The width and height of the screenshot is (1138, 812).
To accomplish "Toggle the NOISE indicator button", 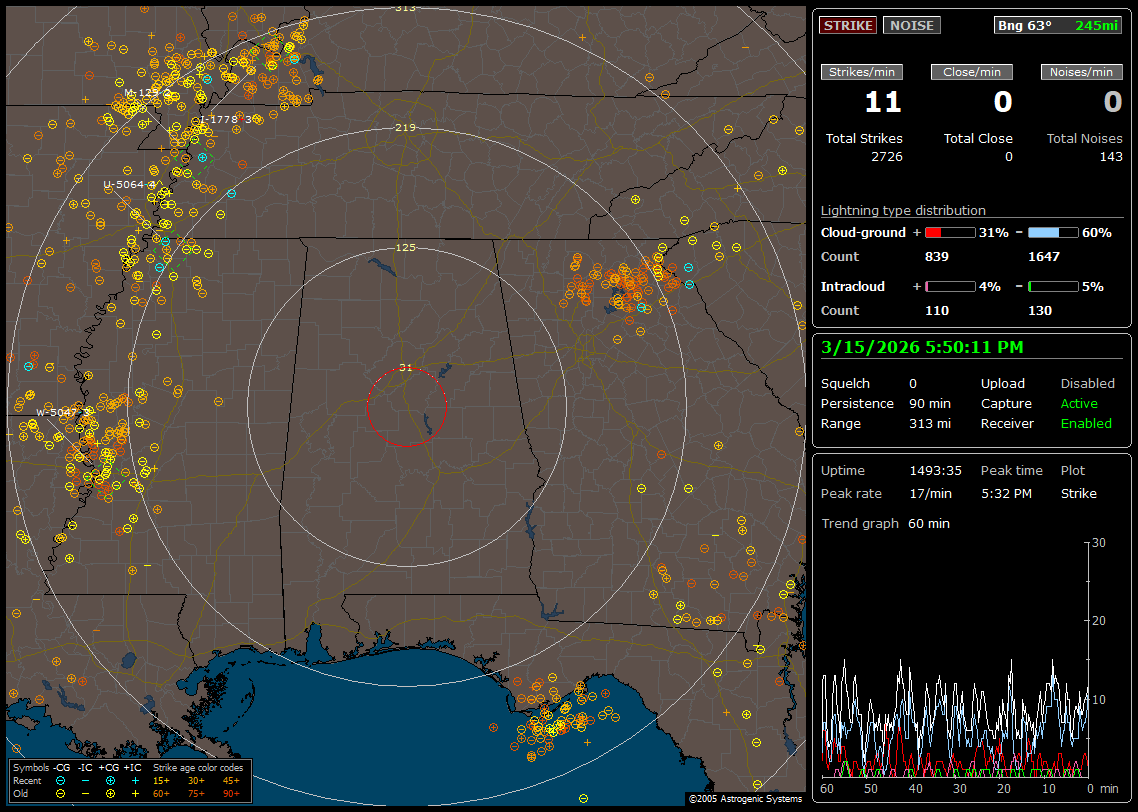I will click(911, 26).
